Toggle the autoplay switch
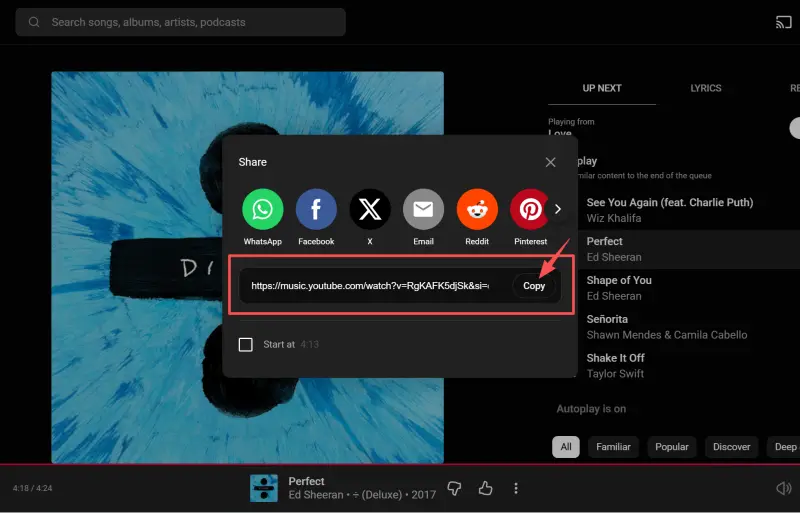The height and width of the screenshot is (513, 800). 795,128
